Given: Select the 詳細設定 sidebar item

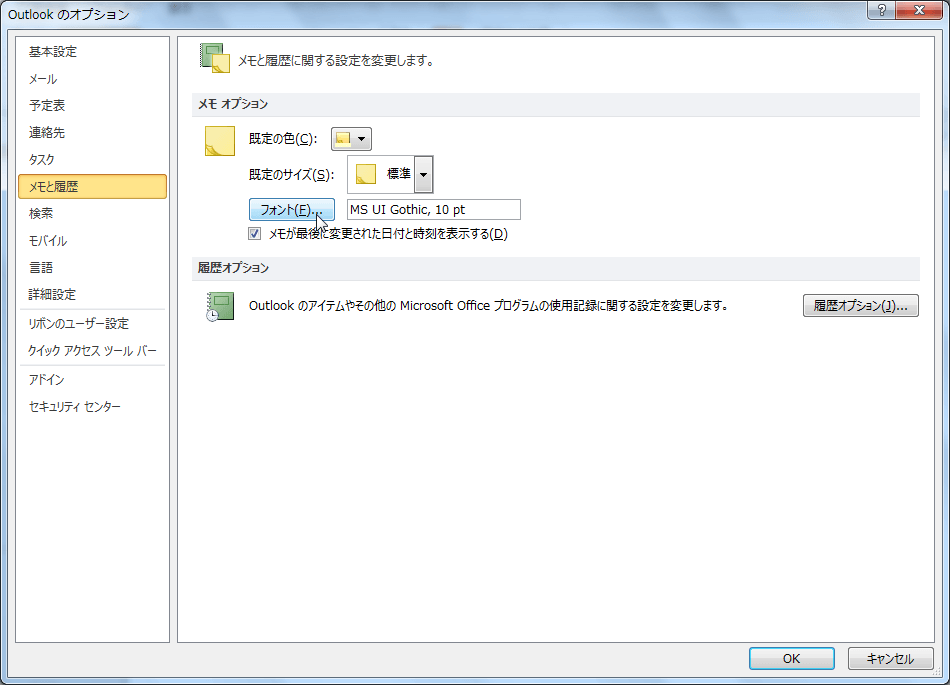Looking at the screenshot, I should pyautogui.click(x=52, y=295).
